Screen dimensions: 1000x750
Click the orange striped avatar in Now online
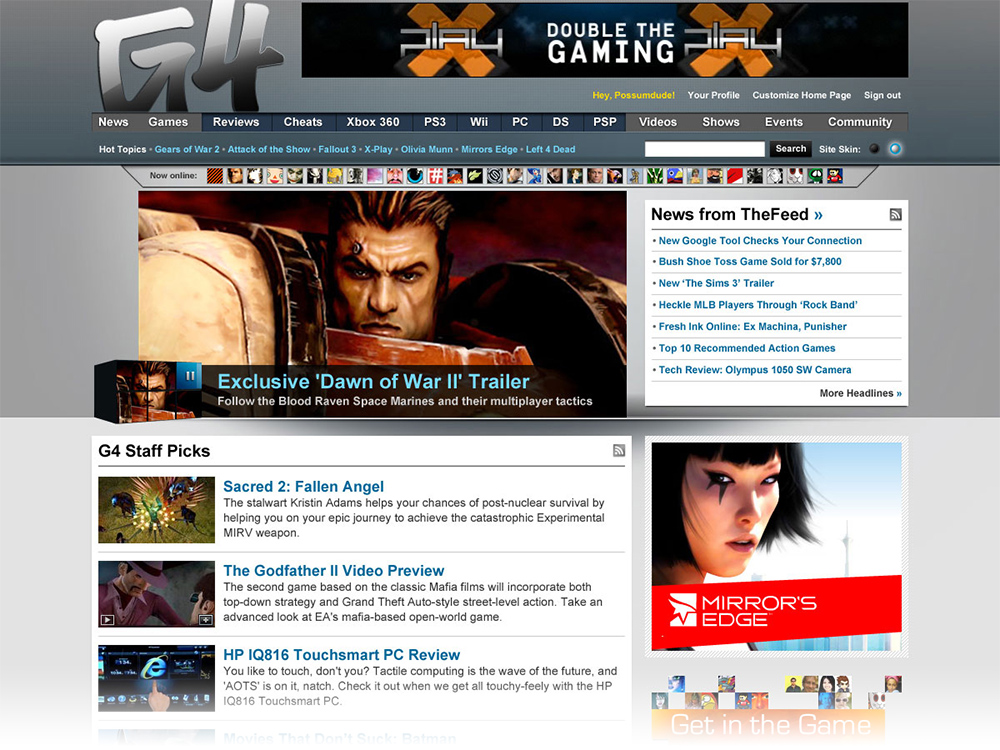(215, 175)
